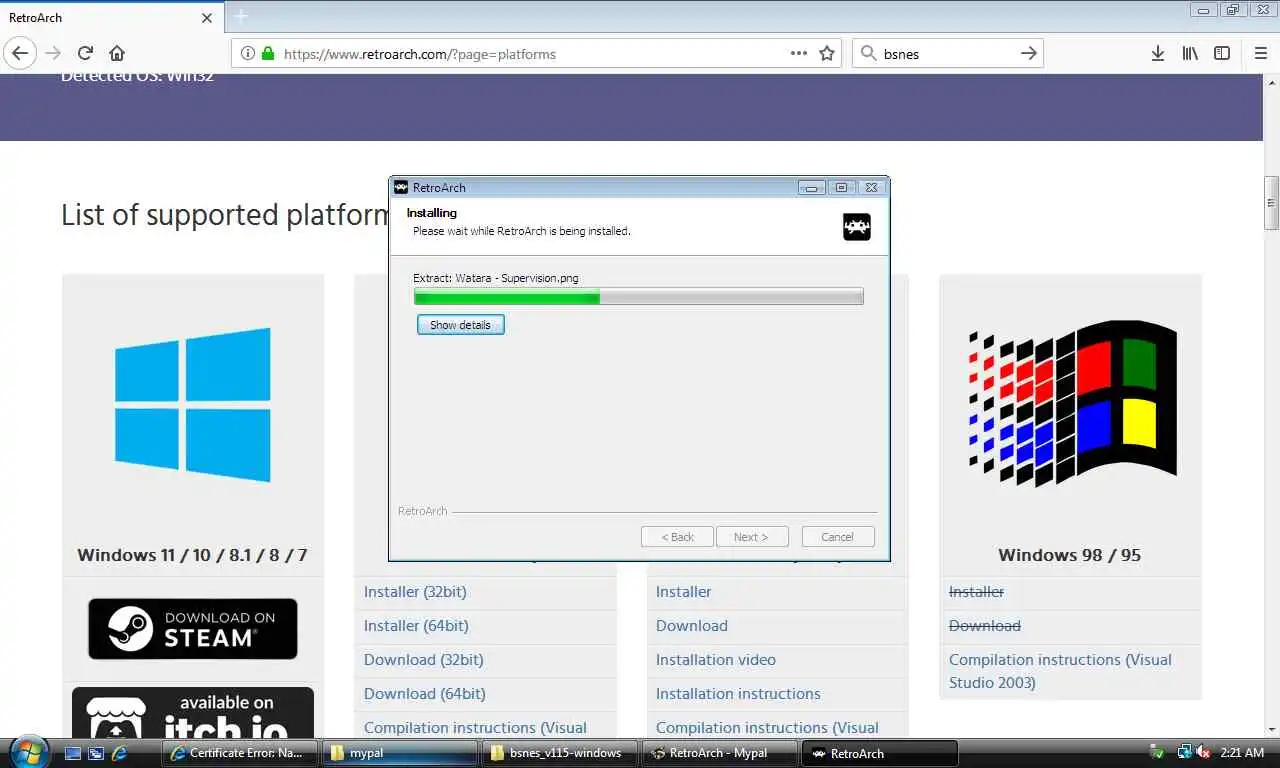Click Show Desktop quick launch icon
1280x768 pixels.
(73, 753)
